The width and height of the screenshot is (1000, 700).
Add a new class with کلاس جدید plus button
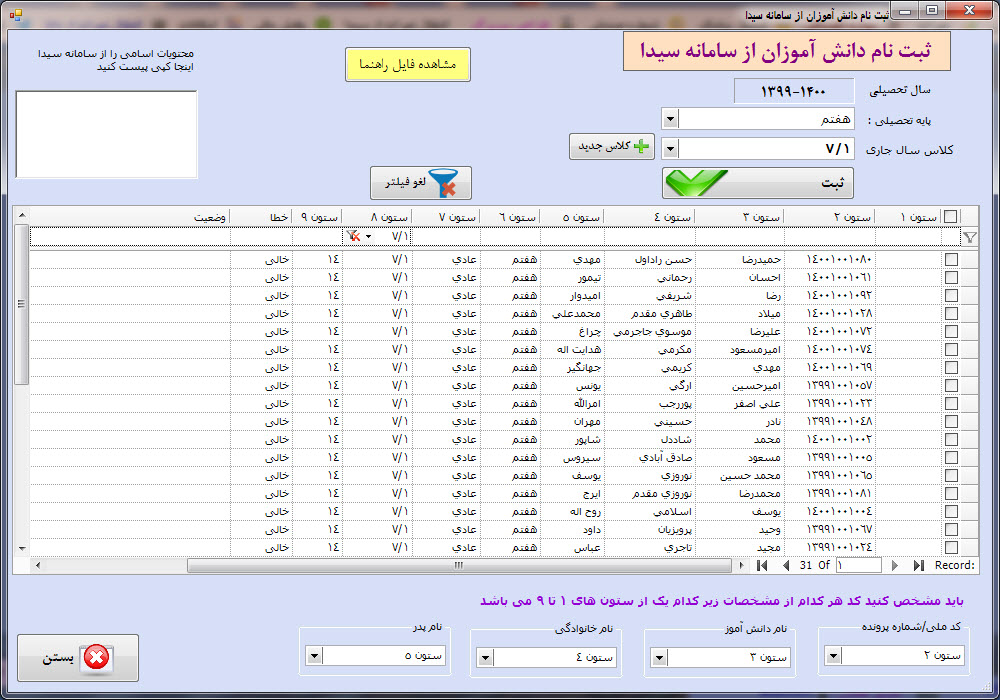(612, 147)
